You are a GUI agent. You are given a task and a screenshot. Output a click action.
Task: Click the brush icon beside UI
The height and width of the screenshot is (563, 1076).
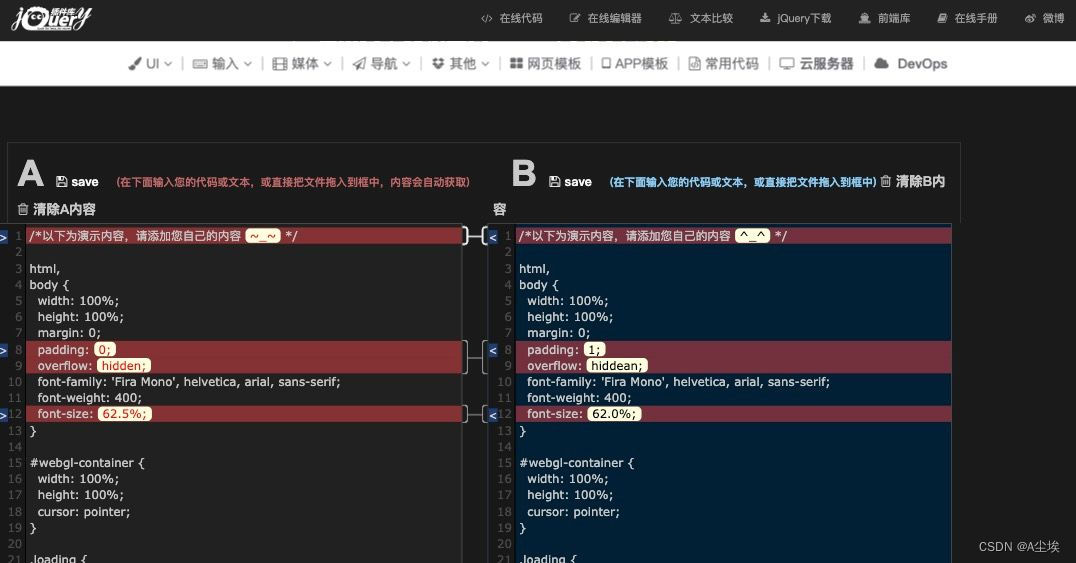coord(134,64)
